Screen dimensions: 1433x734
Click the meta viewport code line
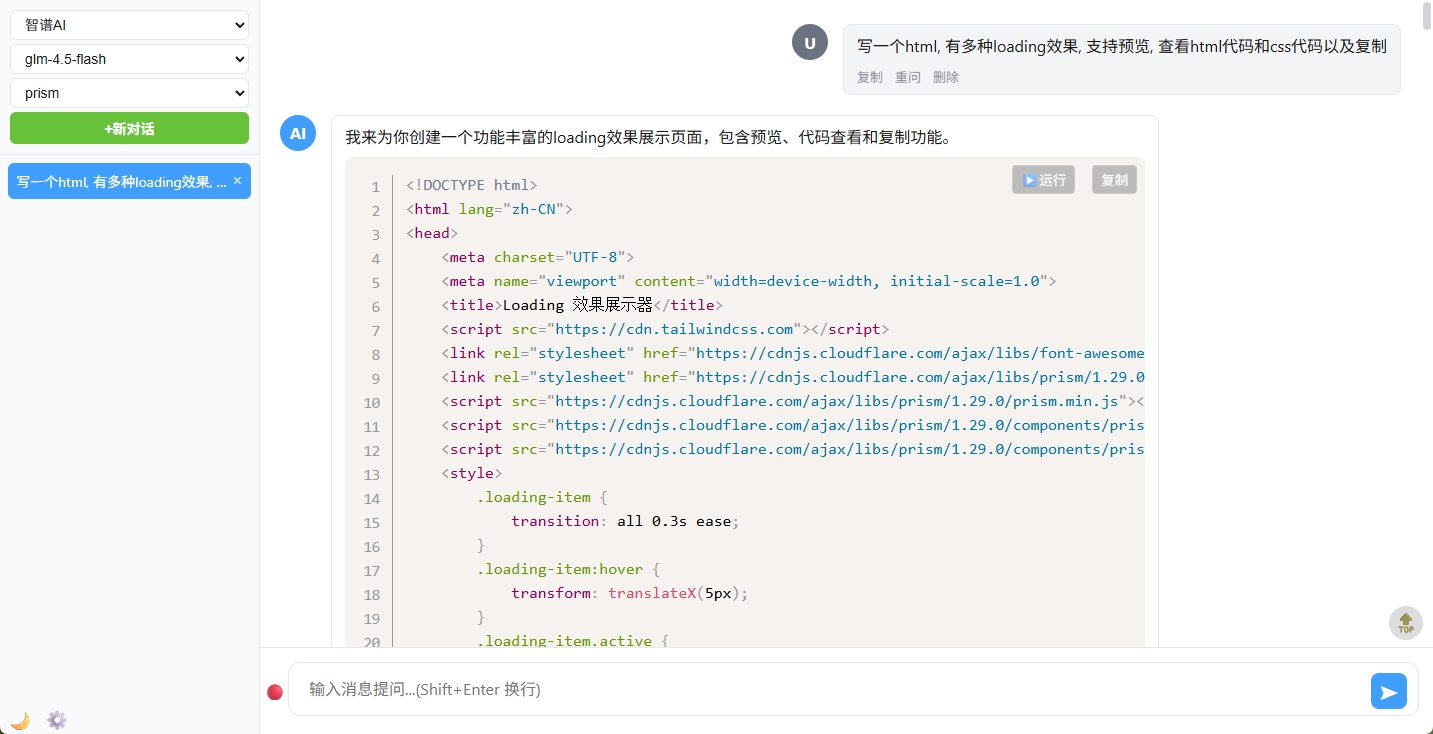pyautogui.click(x=749, y=281)
